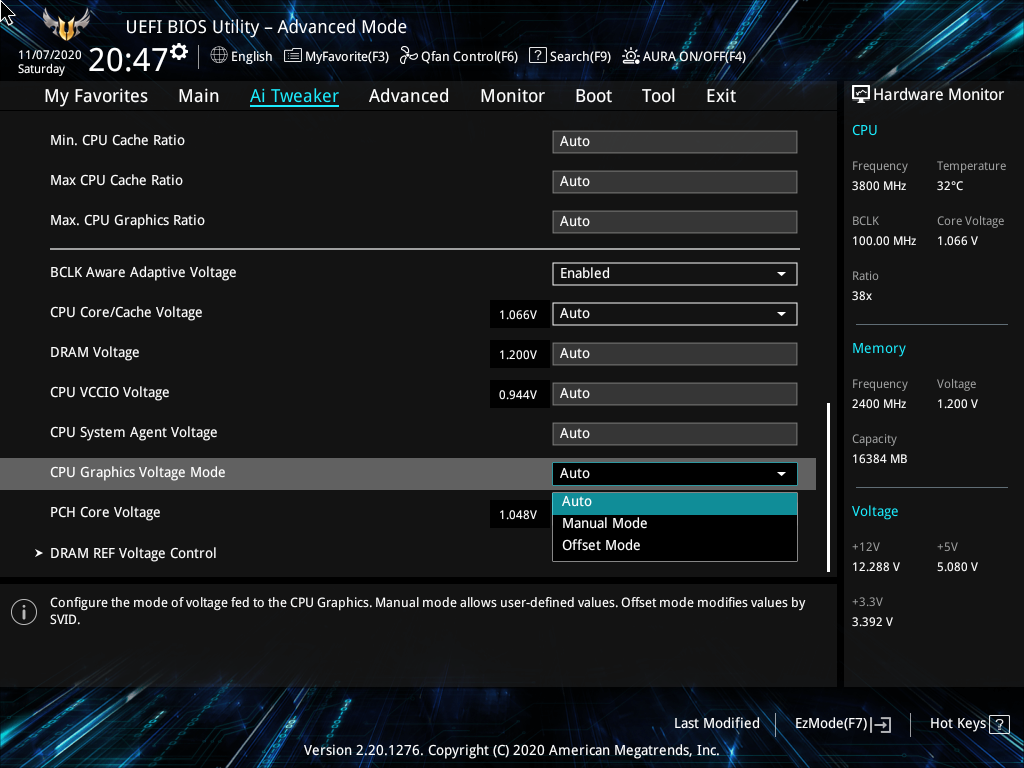1024x768 pixels.
Task: Expand DRAM REF Voltage Control submenu
Action: (133, 553)
